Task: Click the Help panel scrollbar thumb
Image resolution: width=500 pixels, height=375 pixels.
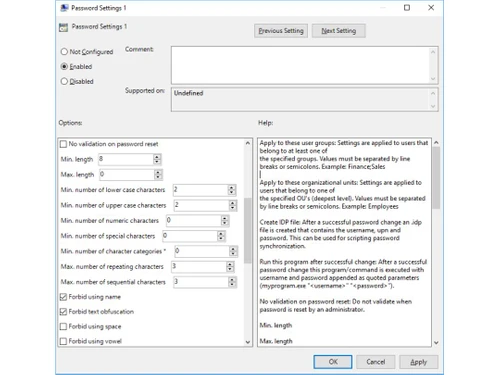Action: (x=436, y=178)
